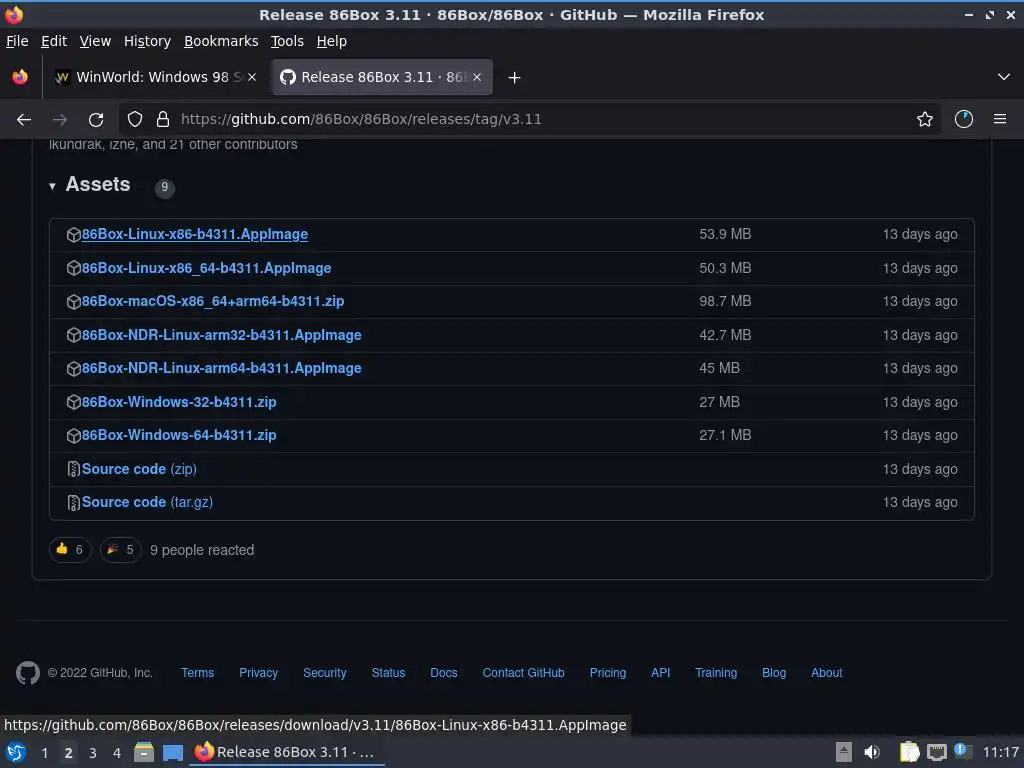Open the Edit menu
Image resolution: width=1024 pixels, height=768 pixels.
point(54,41)
